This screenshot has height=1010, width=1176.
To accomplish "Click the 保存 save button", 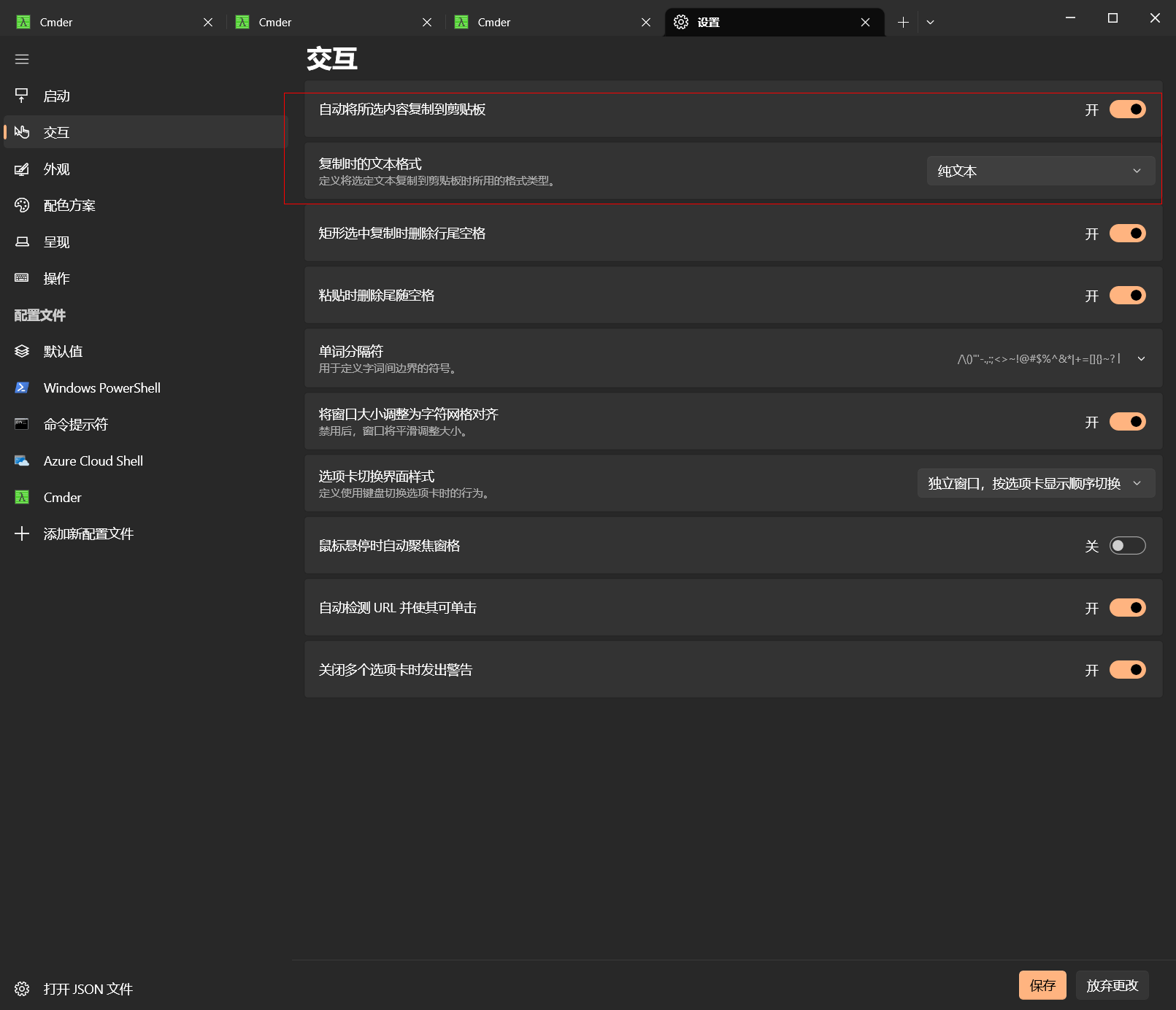I will coord(1042,985).
